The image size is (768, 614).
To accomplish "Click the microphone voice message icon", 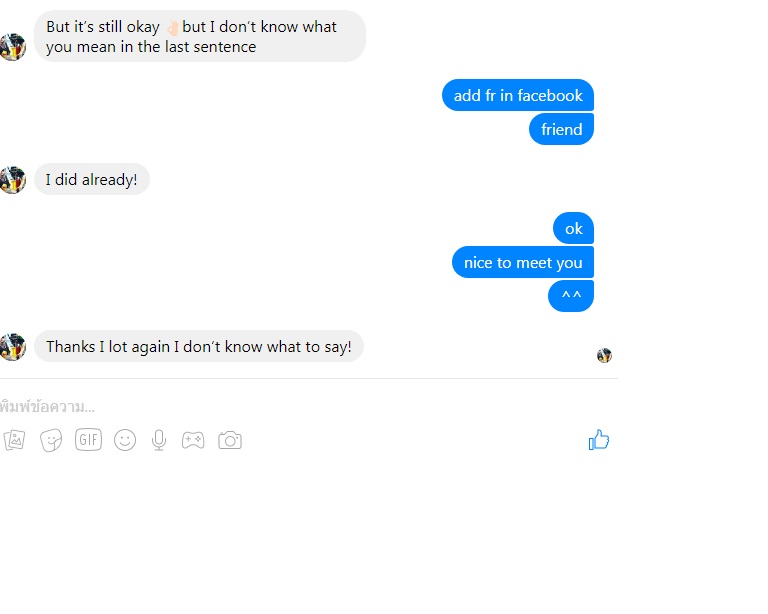I will pos(159,440).
